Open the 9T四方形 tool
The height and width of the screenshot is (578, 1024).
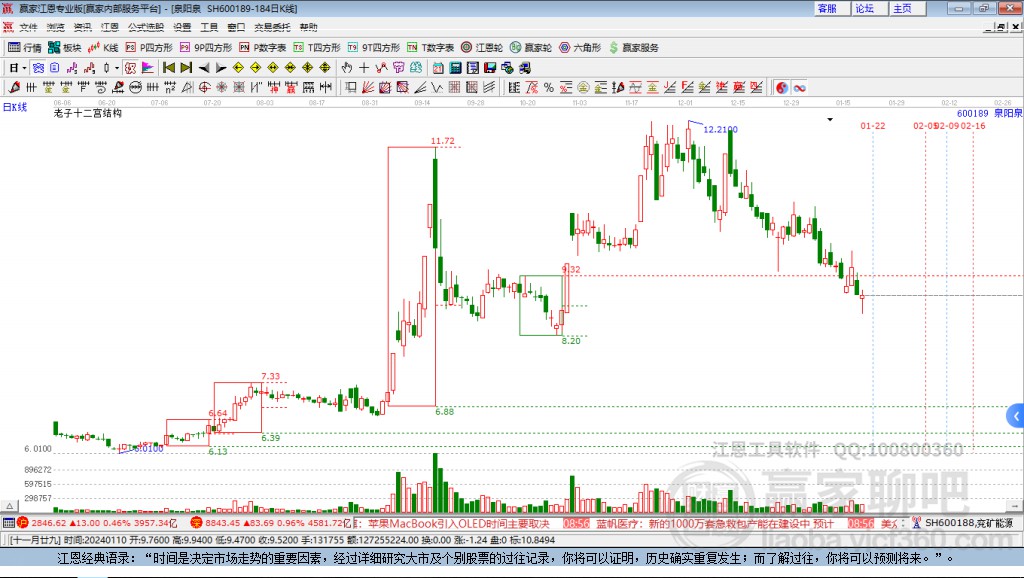tap(374, 48)
